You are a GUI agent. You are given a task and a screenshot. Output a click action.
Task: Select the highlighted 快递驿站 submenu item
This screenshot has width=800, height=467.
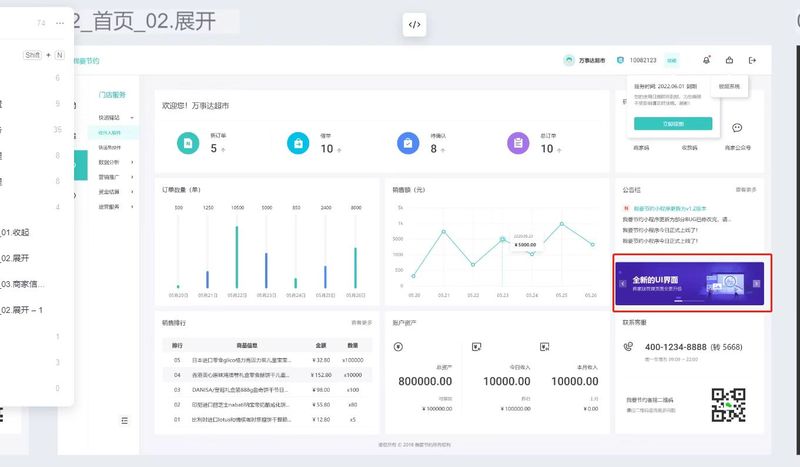pyautogui.click(x=110, y=132)
